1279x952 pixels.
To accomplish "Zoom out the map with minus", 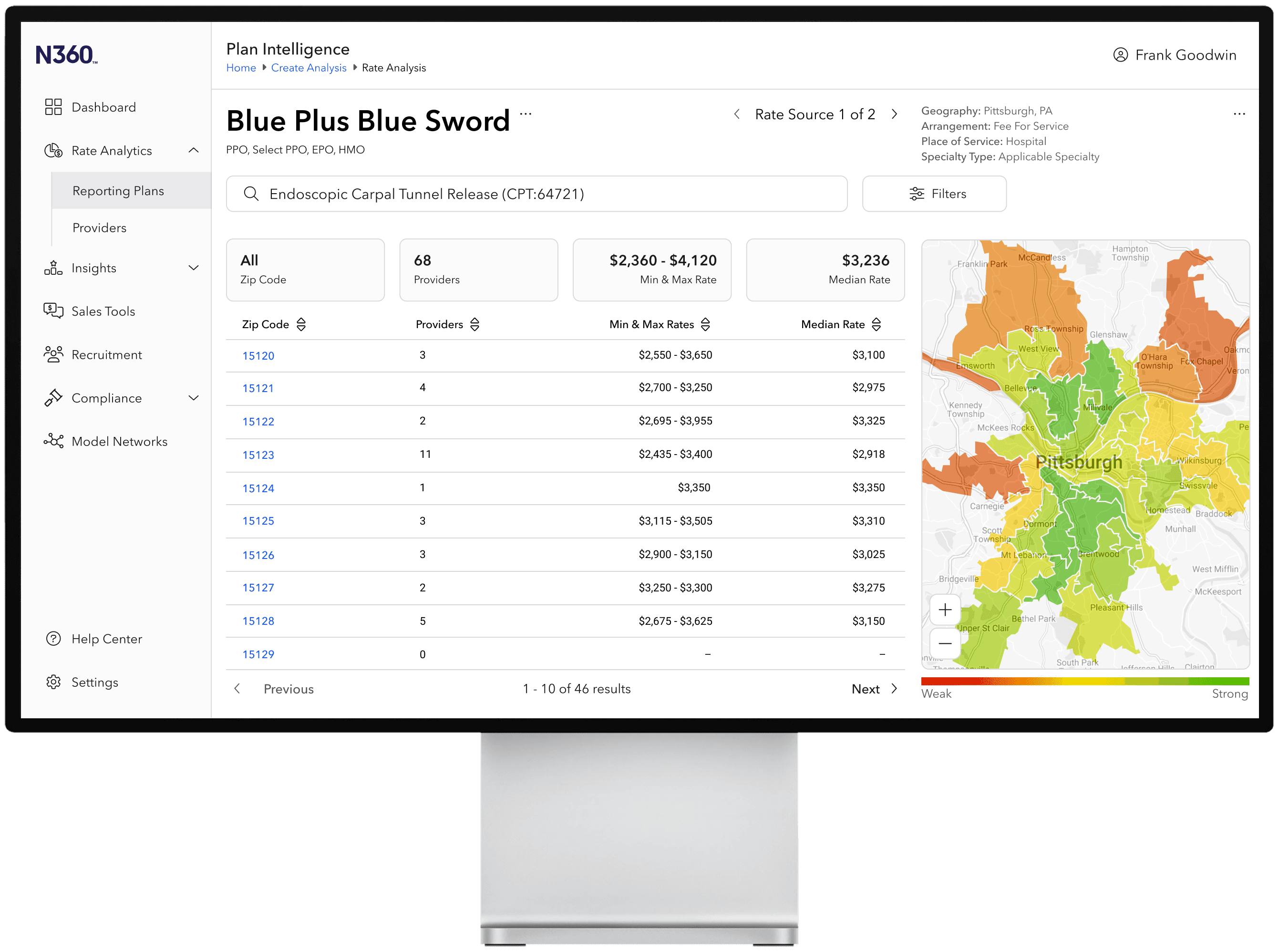I will tap(945, 643).
